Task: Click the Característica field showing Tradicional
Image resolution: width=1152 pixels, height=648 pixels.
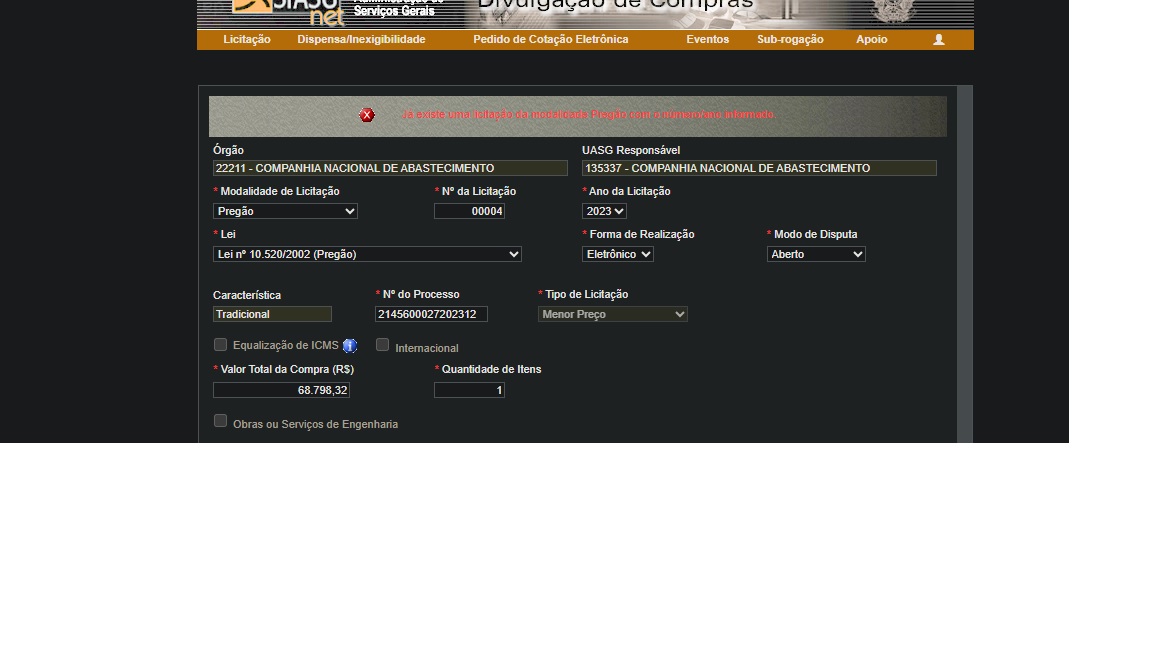Action: (x=273, y=314)
